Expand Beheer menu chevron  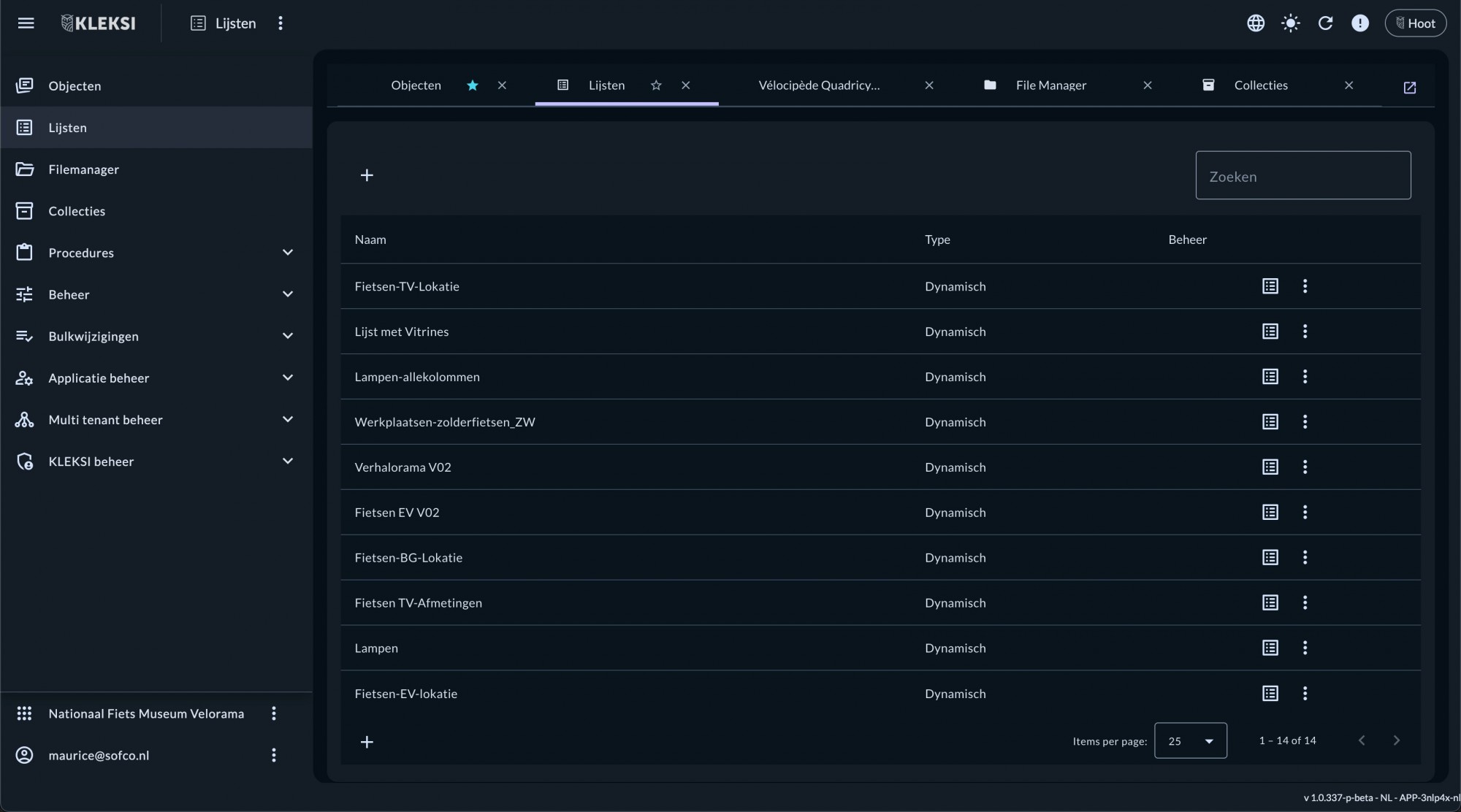click(288, 294)
